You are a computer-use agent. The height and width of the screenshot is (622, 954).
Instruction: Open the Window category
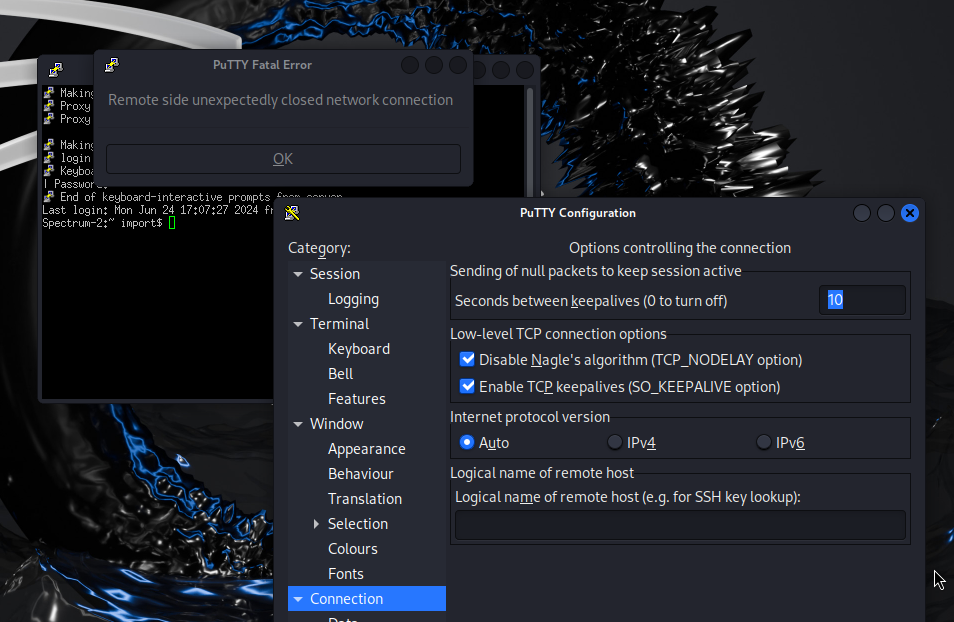[x=336, y=424]
